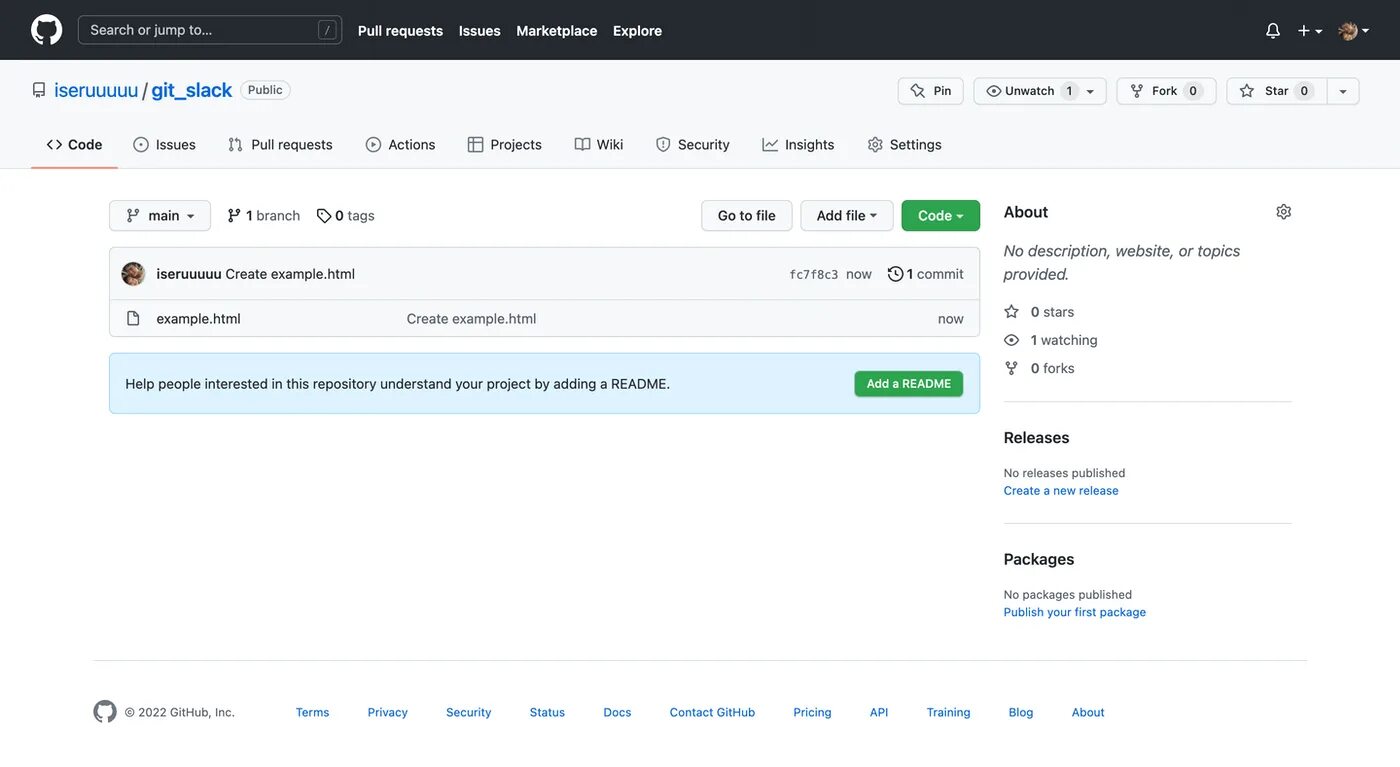
Task: Open the commit history via clock icon
Action: (895, 274)
